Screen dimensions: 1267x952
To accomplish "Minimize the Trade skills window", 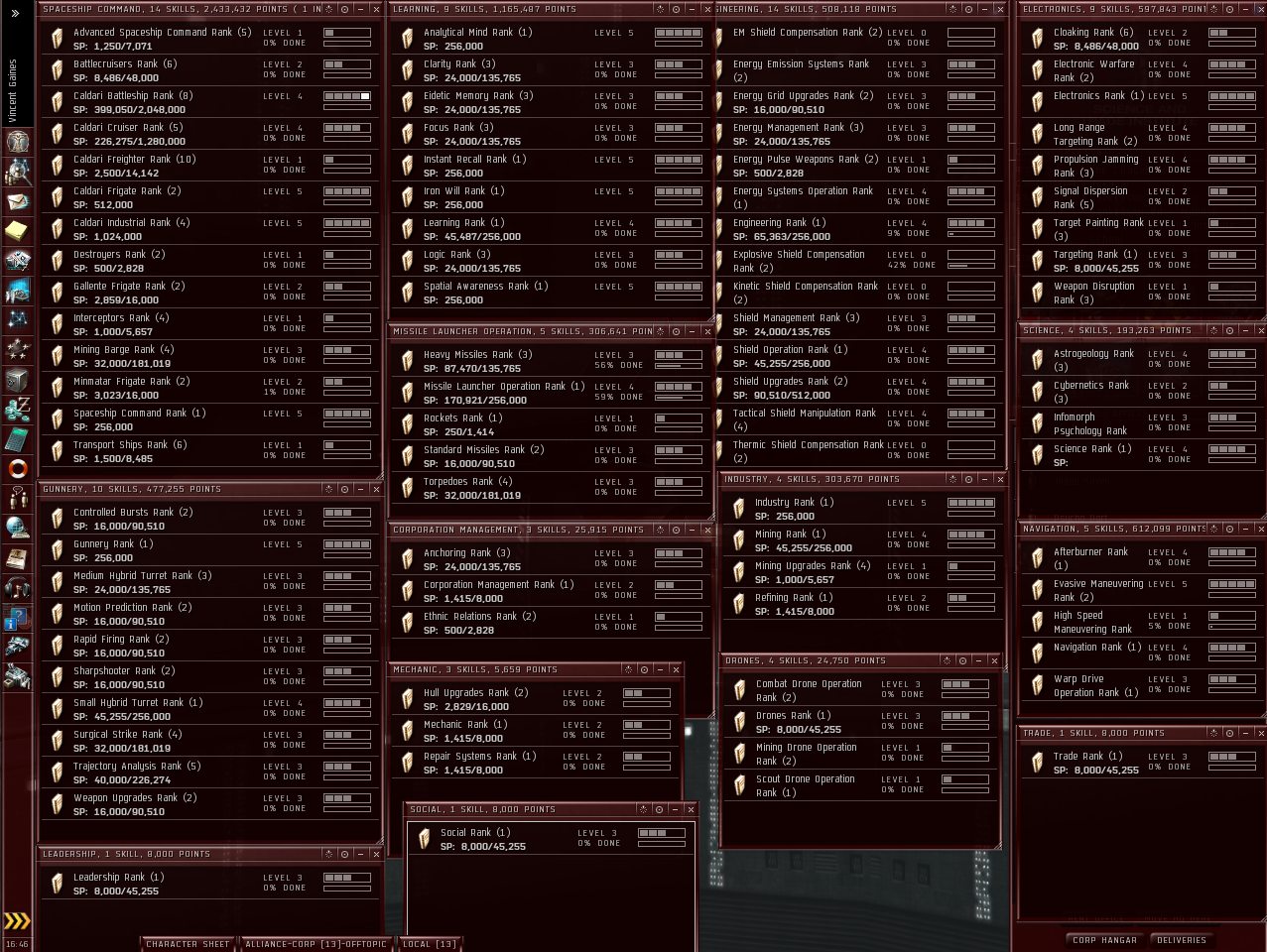I will tap(1244, 733).
